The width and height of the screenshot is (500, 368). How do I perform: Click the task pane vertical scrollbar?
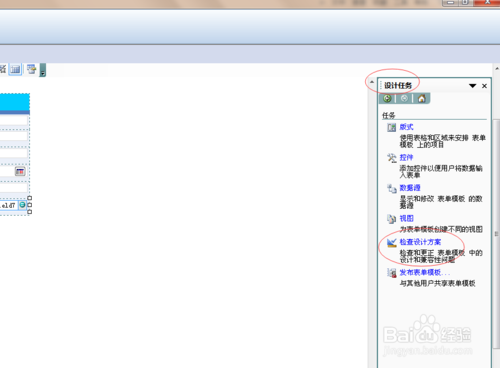(496, 233)
